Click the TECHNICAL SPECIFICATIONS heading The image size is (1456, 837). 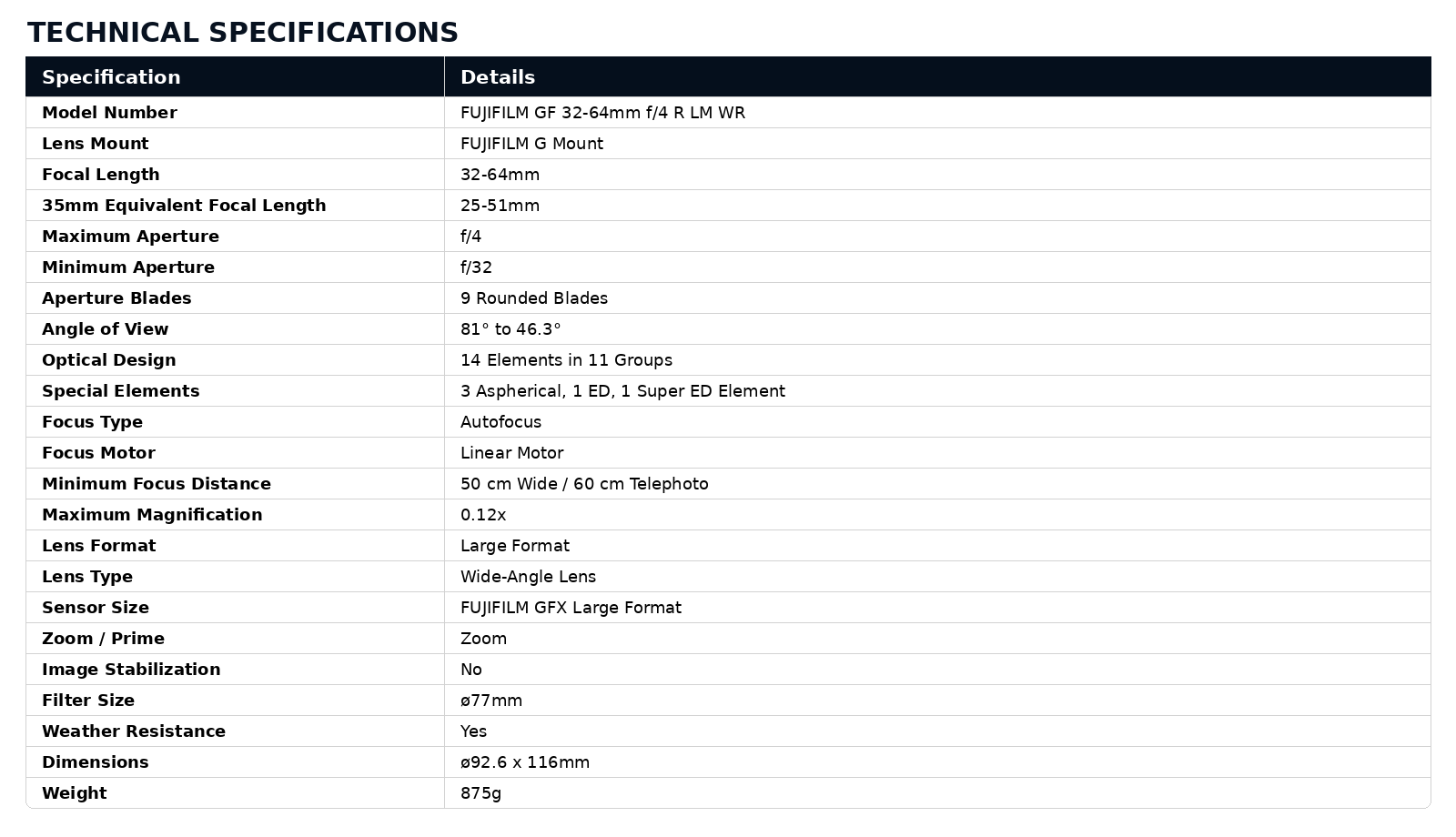243,33
